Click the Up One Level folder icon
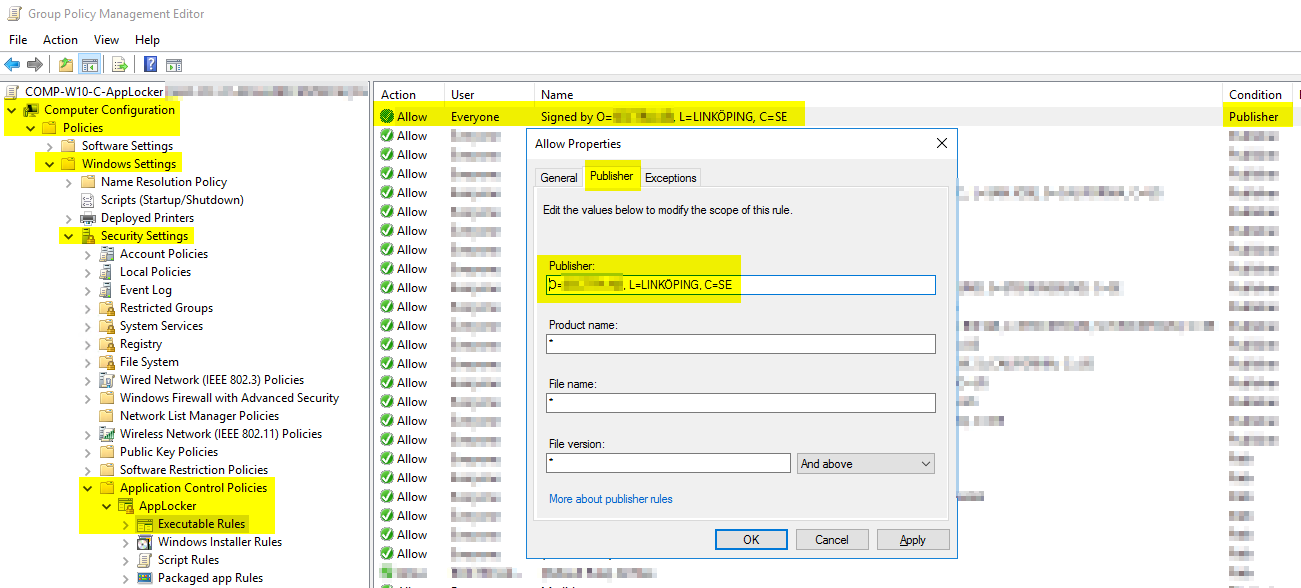The height and width of the screenshot is (588, 1301). [66, 65]
